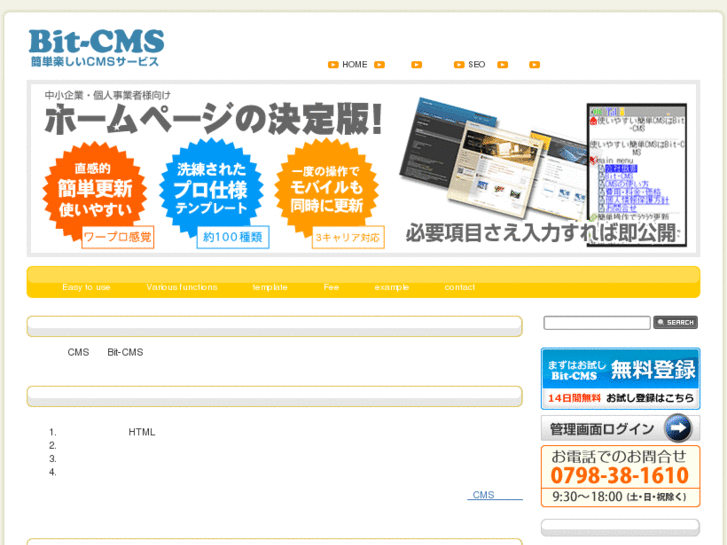Click the orange arrow icon before SEO

point(459,64)
